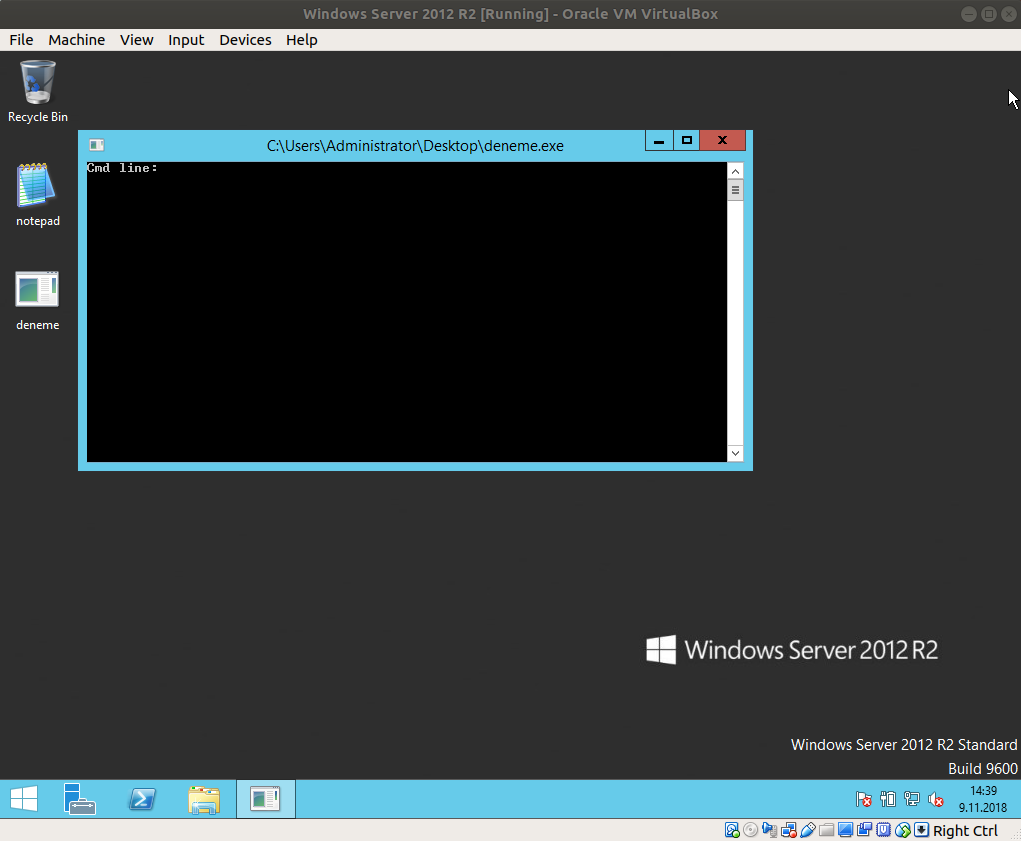1021x841 pixels.
Task: Open VirtualBox View menu
Action: pos(136,40)
